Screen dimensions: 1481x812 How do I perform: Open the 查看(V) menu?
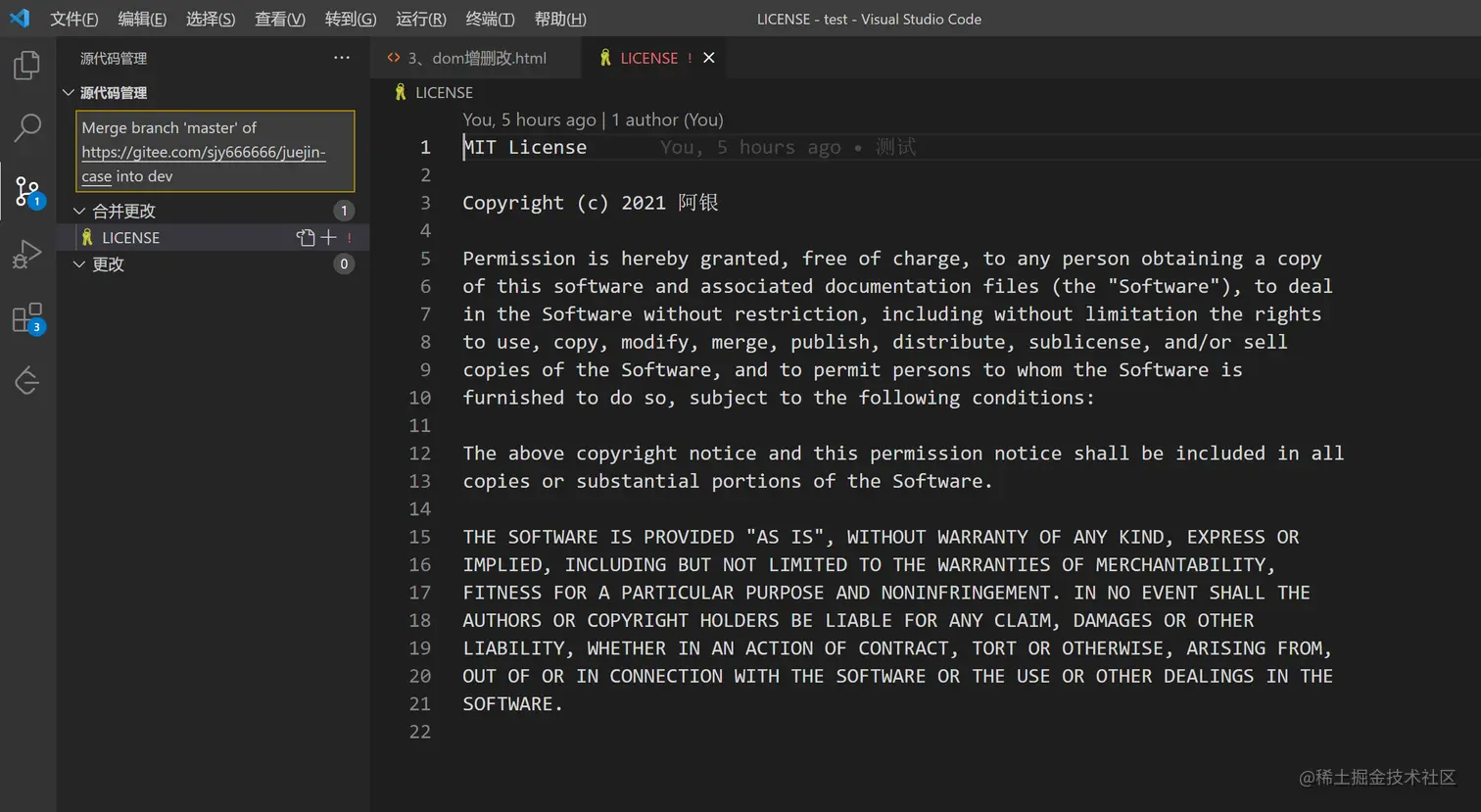pyautogui.click(x=280, y=19)
